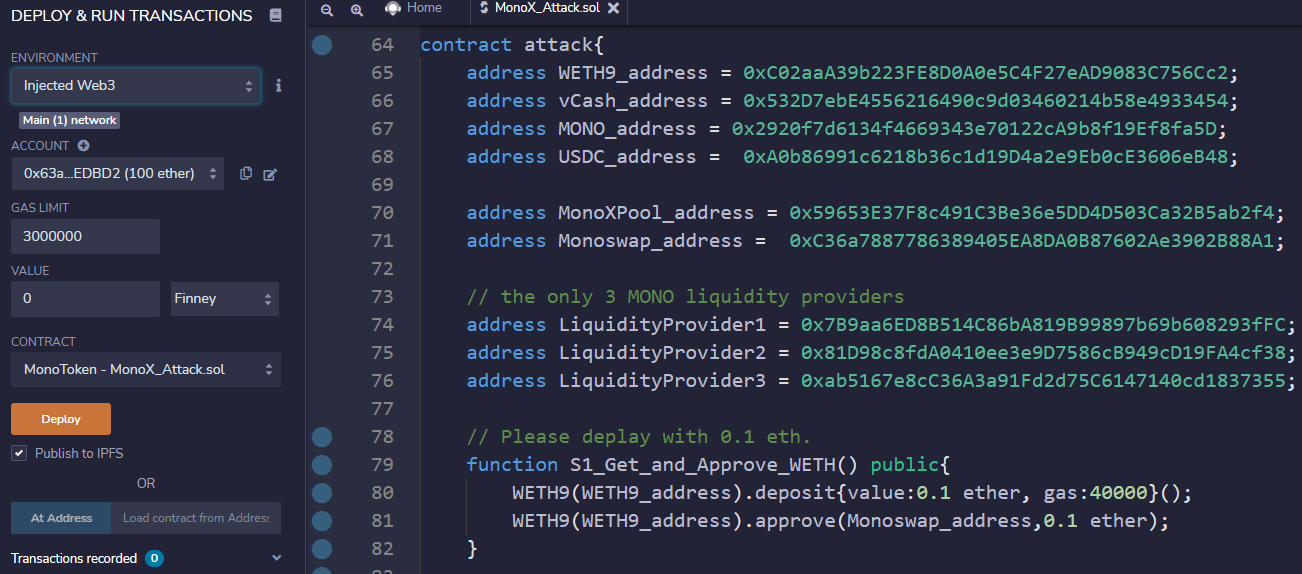Image resolution: width=1302 pixels, height=574 pixels.
Task: Click the MonoXPool_address declaration line
Action: (875, 213)
